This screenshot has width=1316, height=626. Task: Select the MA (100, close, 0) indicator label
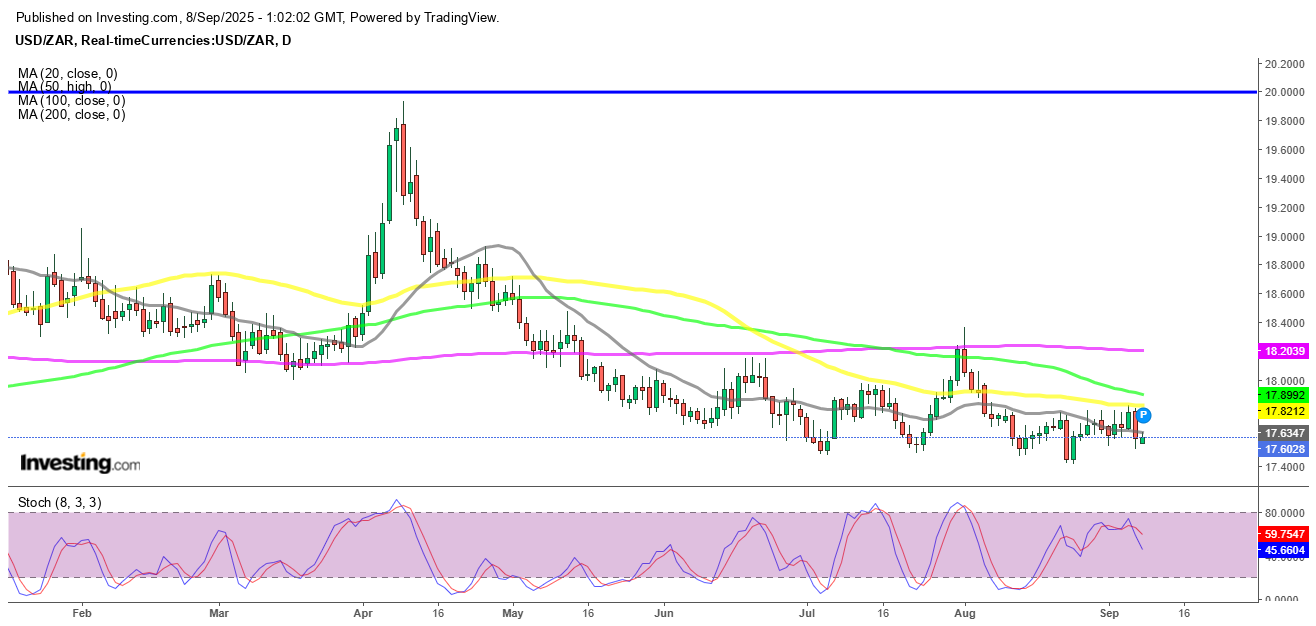point(71,101)
